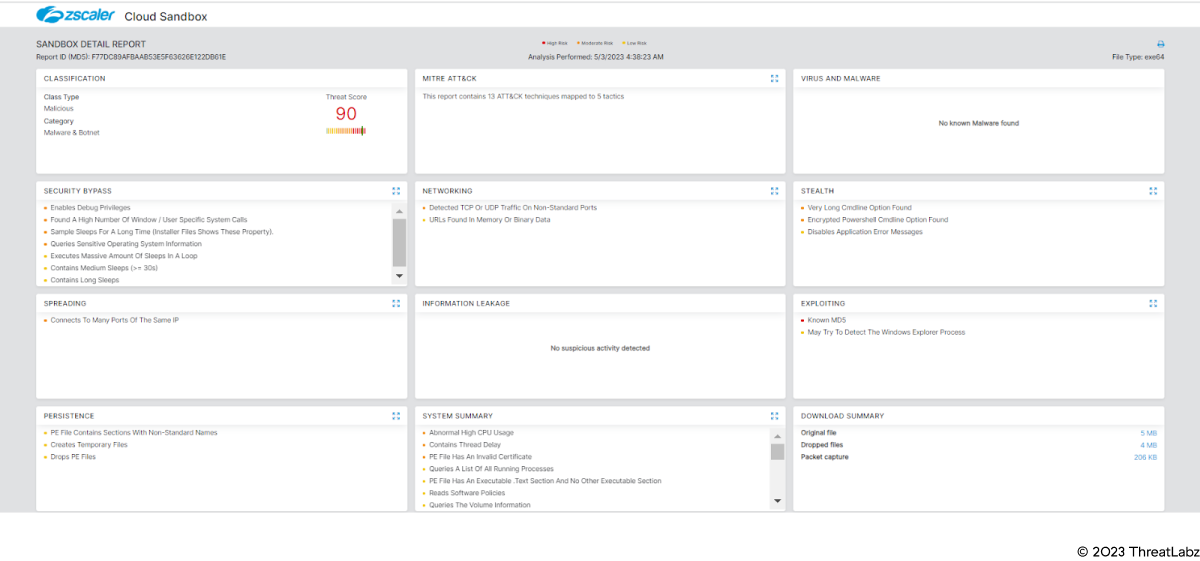Screen dimensions: 1200x561
Task: Click System Summary scroll down arrow
Action: (x=777, y=500)
